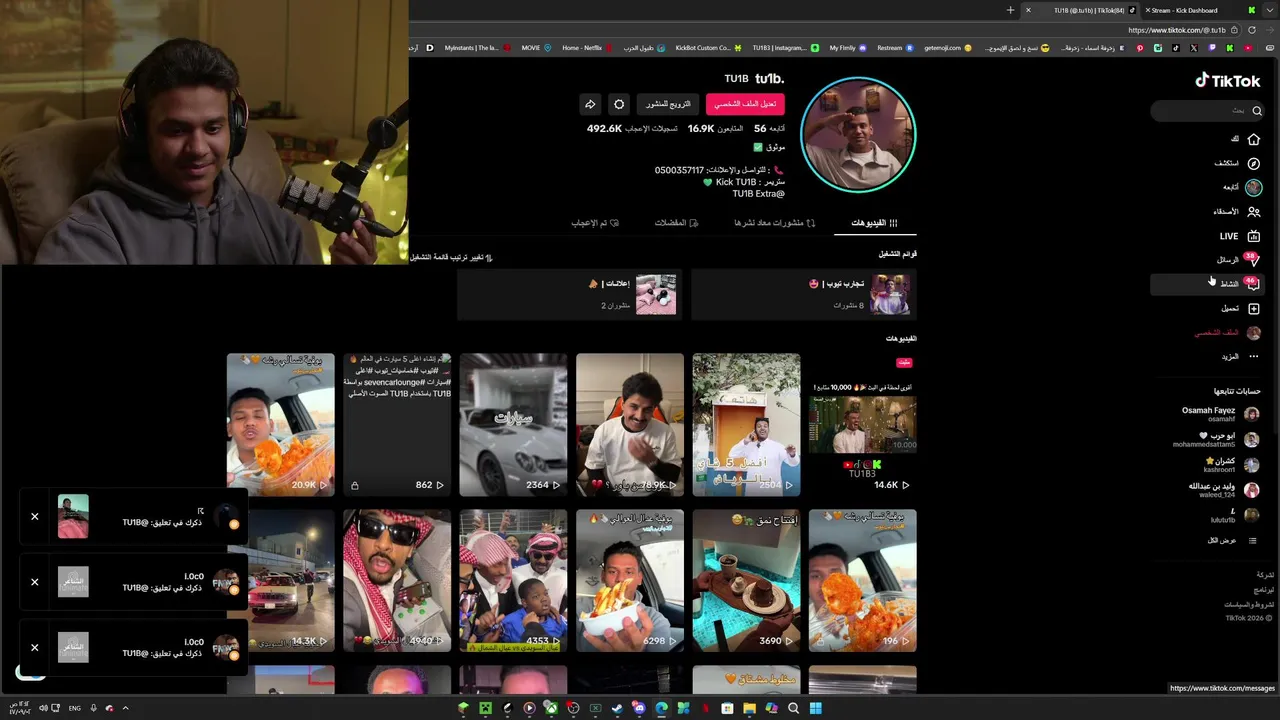Click the ENG language indicator
Image resolution: width=1280 pixels, height=720 pixels.
coord(75,708)
